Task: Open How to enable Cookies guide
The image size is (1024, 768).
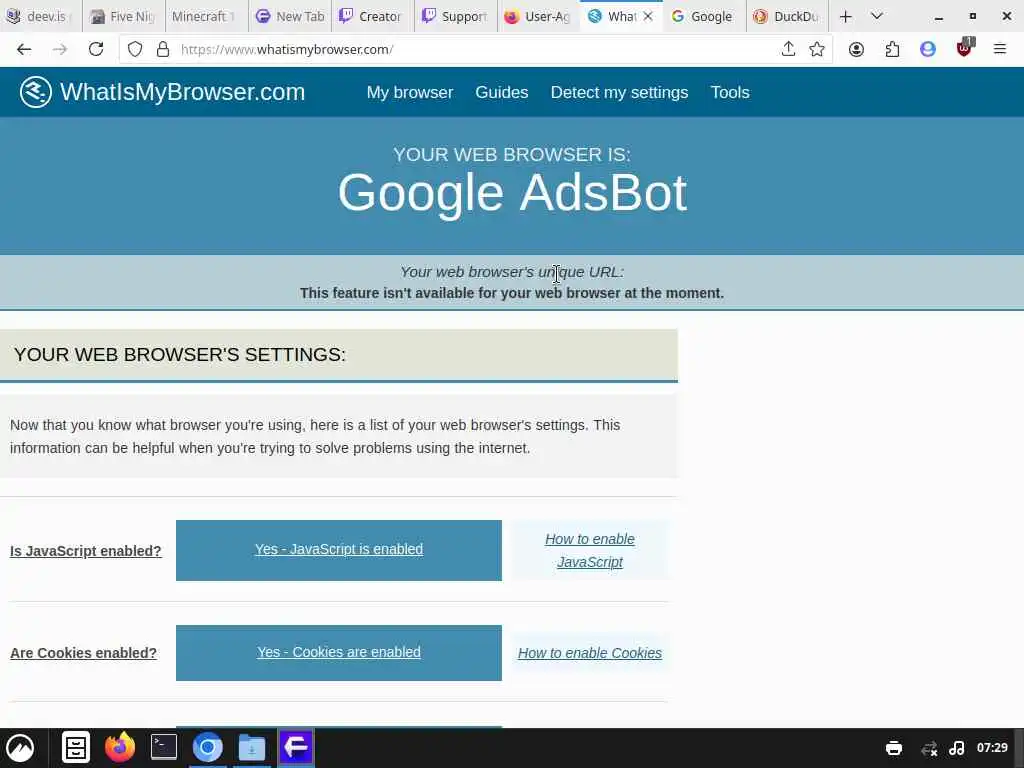Action: 590,653
